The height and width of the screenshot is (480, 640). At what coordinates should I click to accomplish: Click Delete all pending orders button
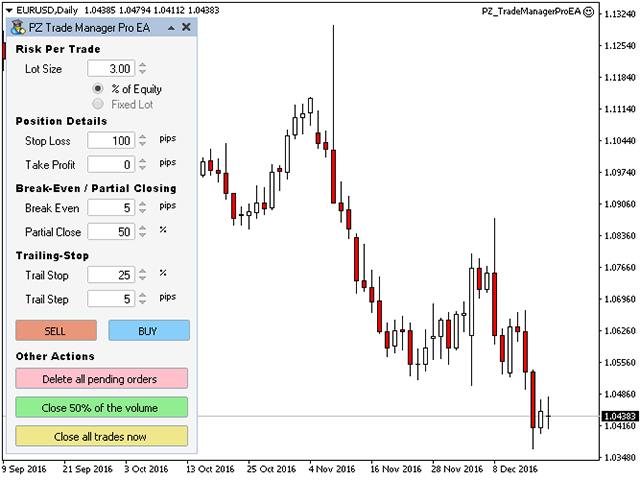[x=102, y=379]
